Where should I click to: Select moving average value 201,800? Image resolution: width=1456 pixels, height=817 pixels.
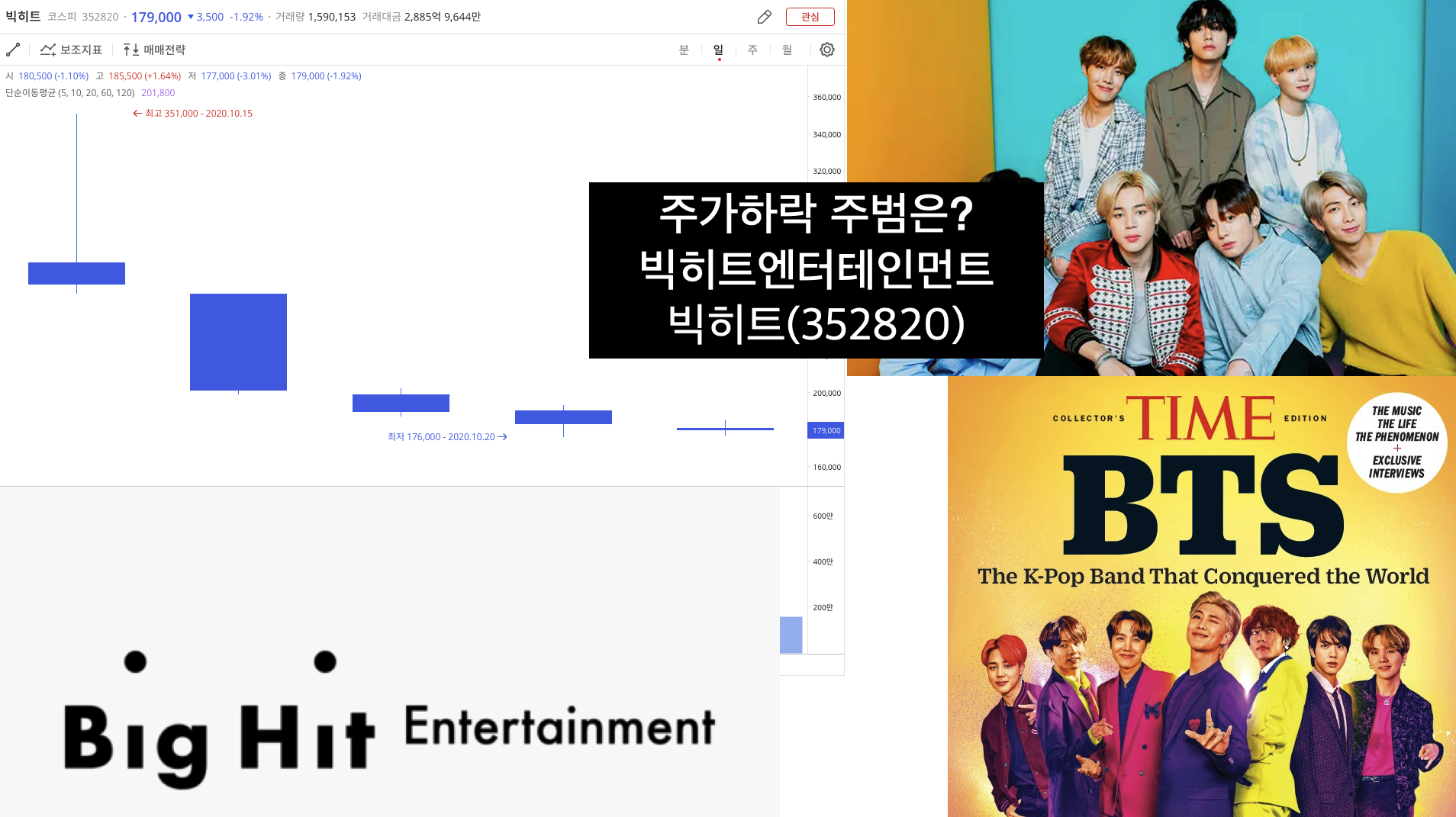[x=158, y=93]
